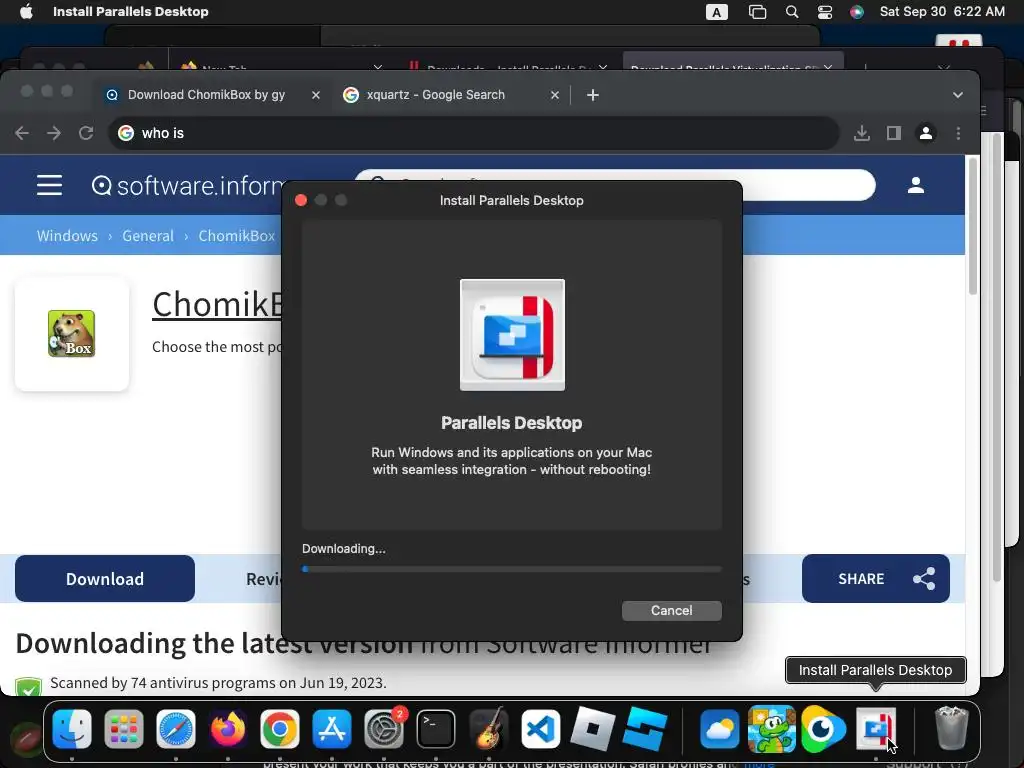This screenshot has height=768, width=1024.
Task: Open Finder from the Dock
Action: [71, 729]
